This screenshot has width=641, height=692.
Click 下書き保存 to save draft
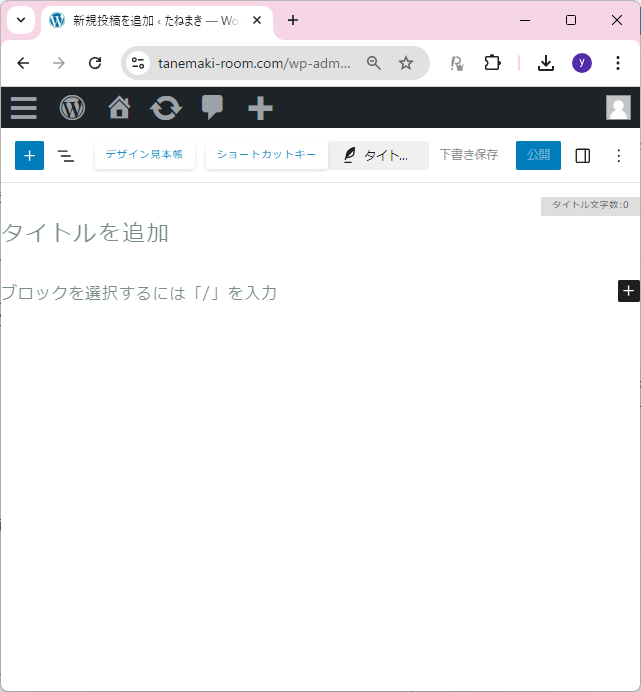coord(468,155)
